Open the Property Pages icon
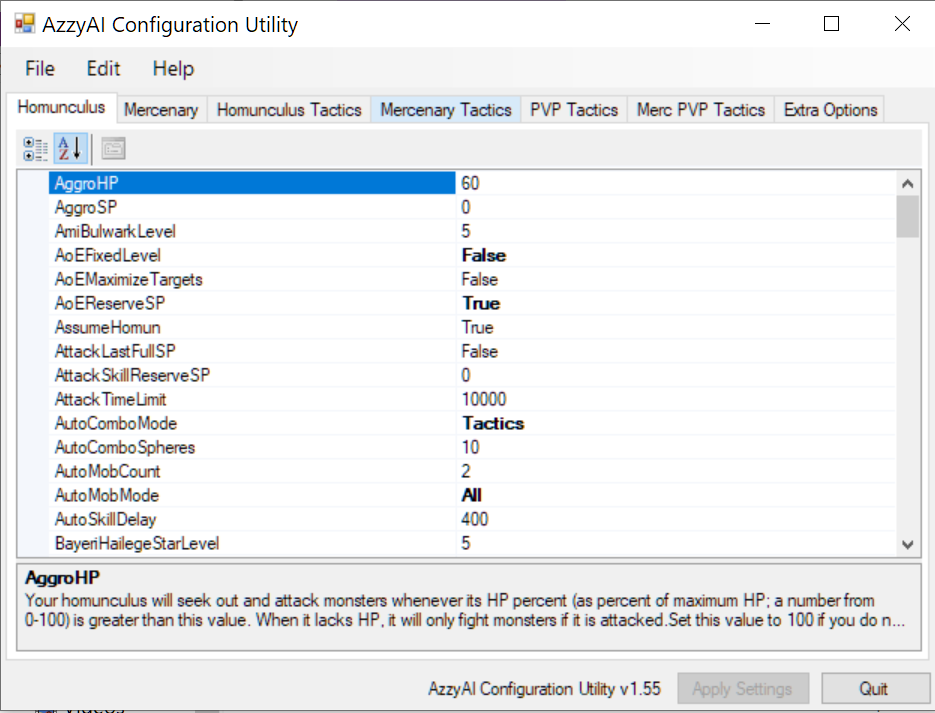 113,149
